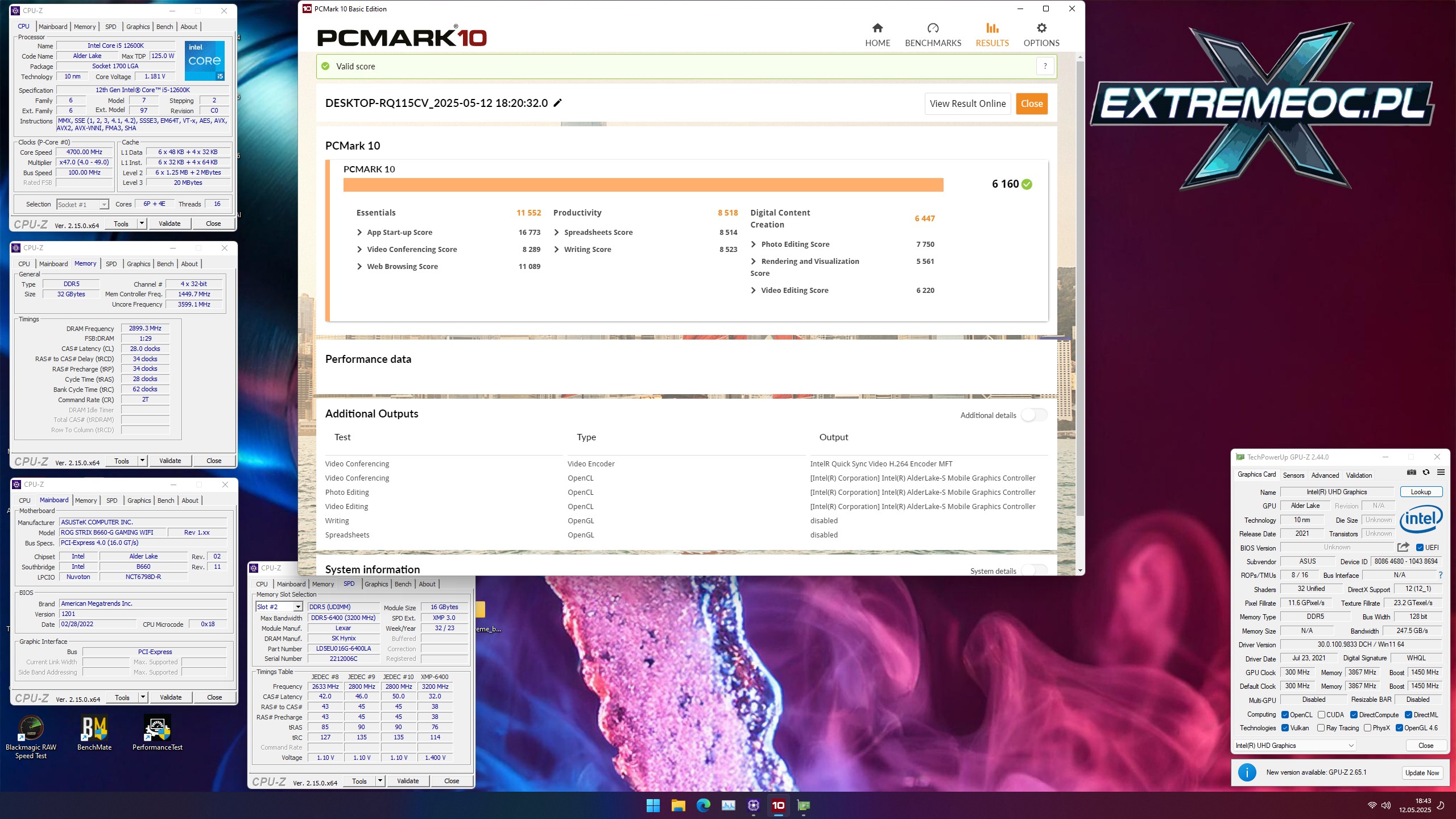Switch to the SPD tab in CPU-Z Mainboard window
Image resolution: width=1456 pixels, height=819 pixels.
click(112, 500)
